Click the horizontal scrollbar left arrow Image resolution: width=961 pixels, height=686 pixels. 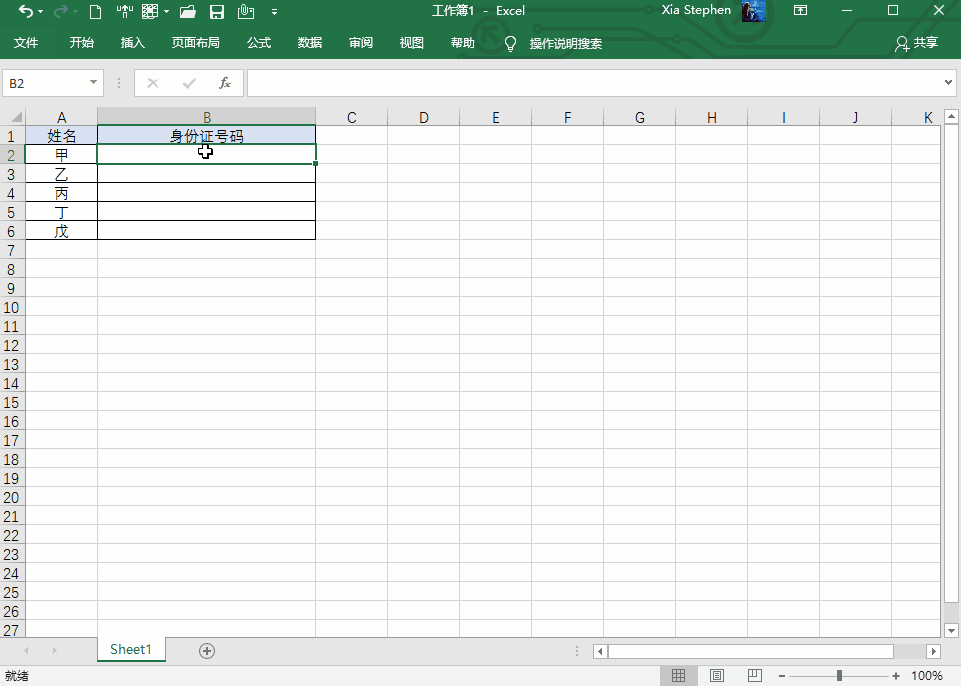click(x=600, y=651)
